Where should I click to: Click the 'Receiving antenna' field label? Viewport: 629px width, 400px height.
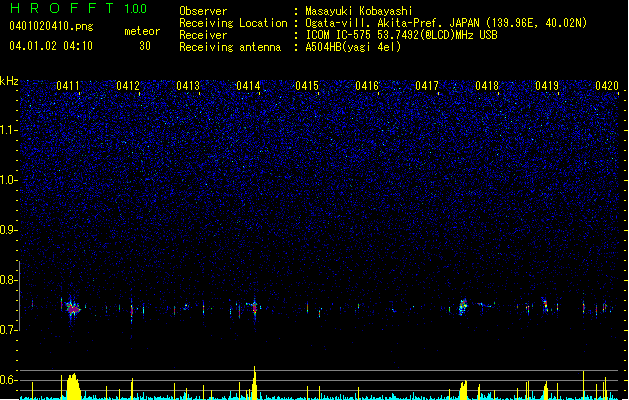(230, 47)
